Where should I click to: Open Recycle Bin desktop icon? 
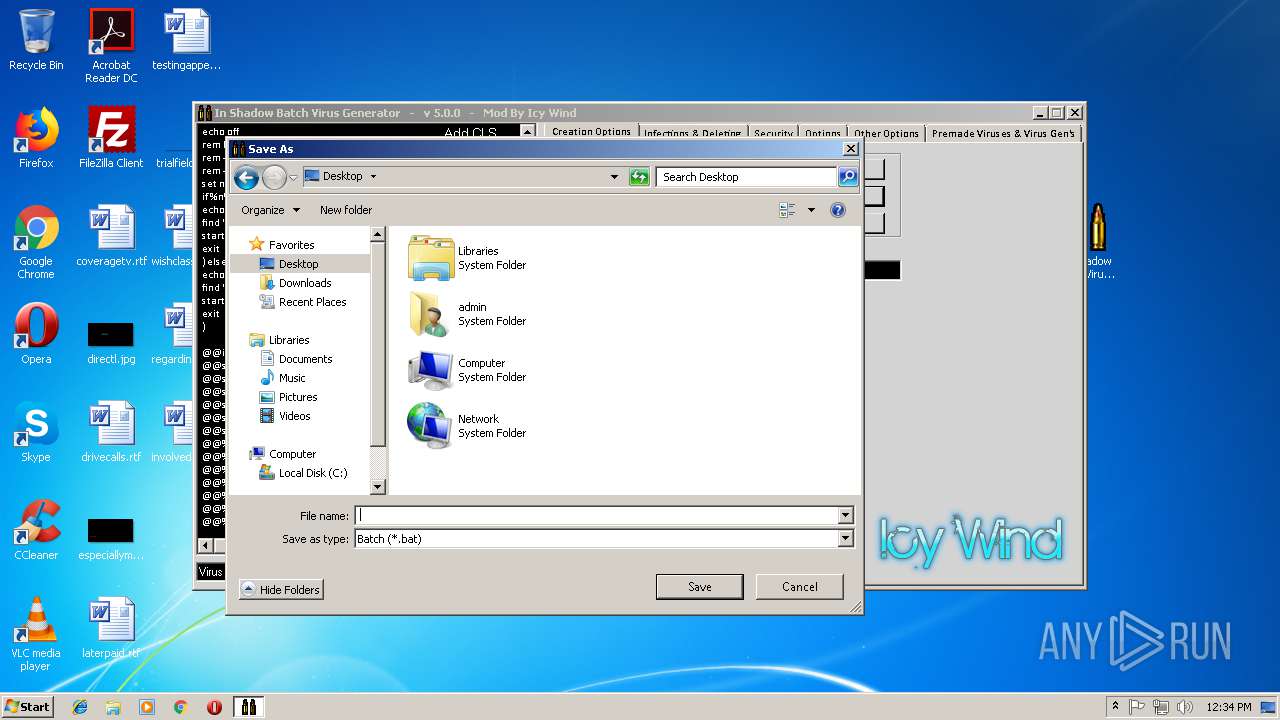[36, 41]
